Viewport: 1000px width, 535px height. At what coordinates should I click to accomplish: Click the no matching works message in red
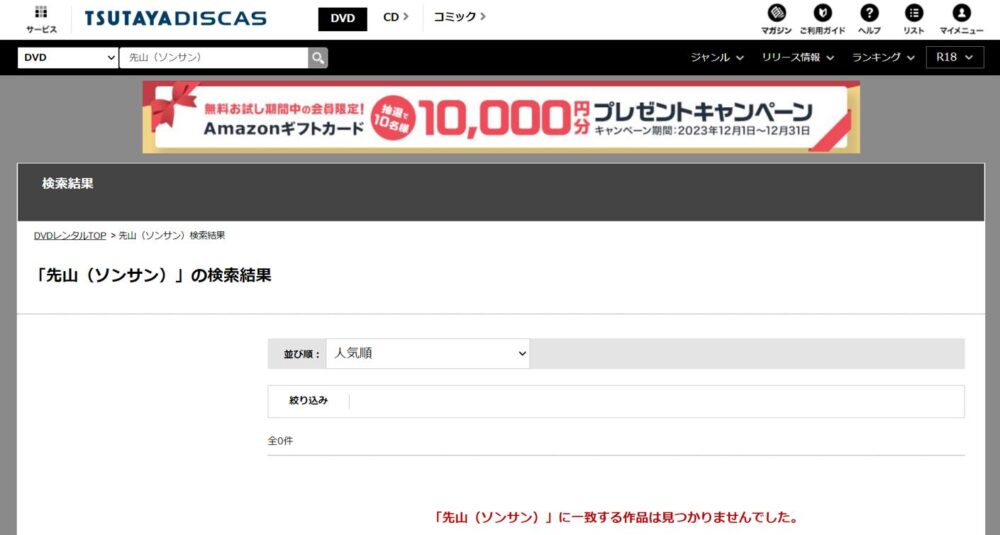click(615, 517)
